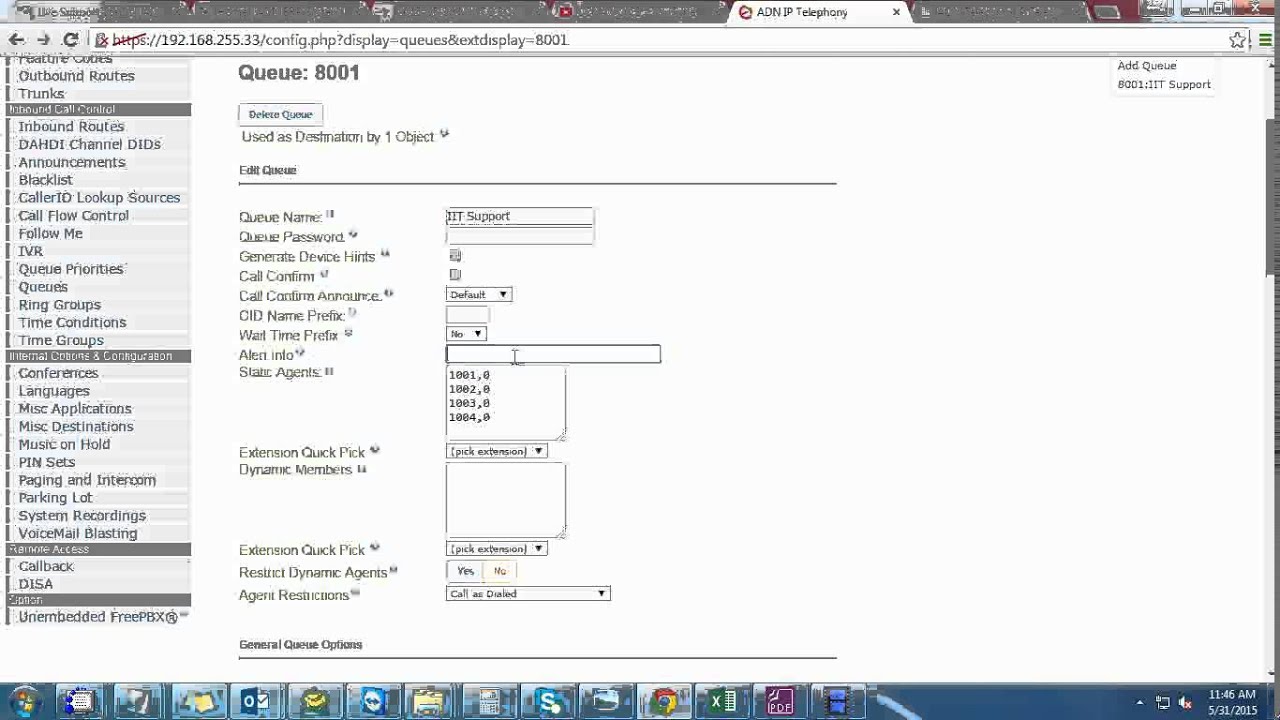Image resolution: width=1280 pixels, height=720 pixels.
Task: Open Inbound Routes in the sidebar
Action: pyautogui.click(x=71, y=127)
